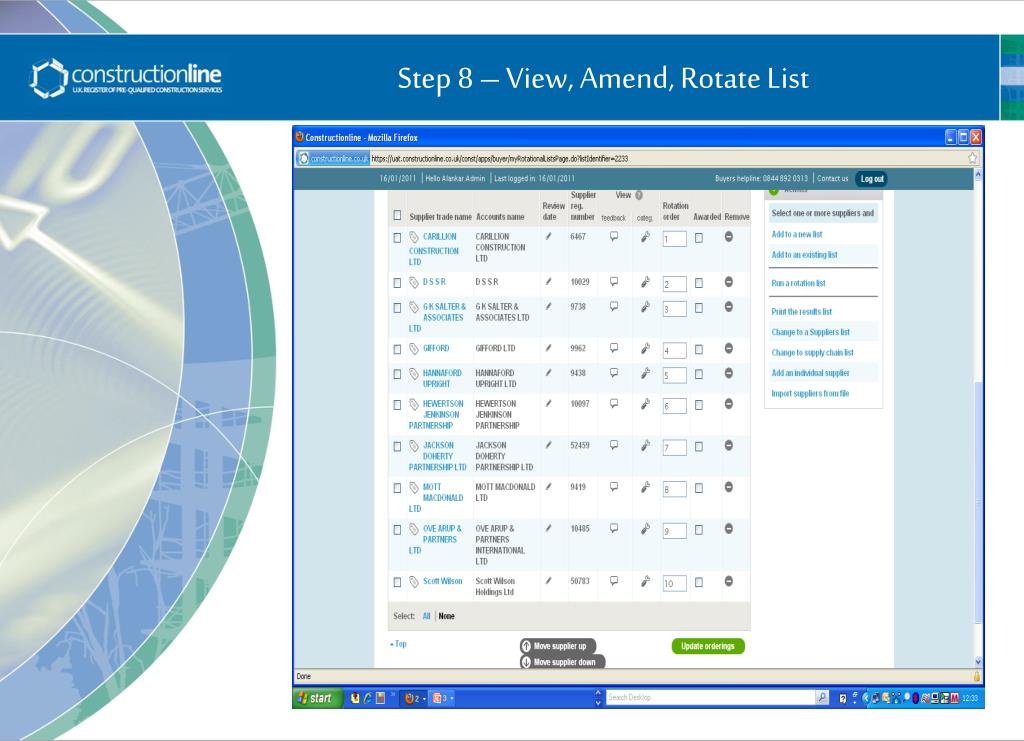View feedback for Mott MacDonald row
This screenshot has width=1024, height=741.
pyautogui.click(x=614, y=486)
